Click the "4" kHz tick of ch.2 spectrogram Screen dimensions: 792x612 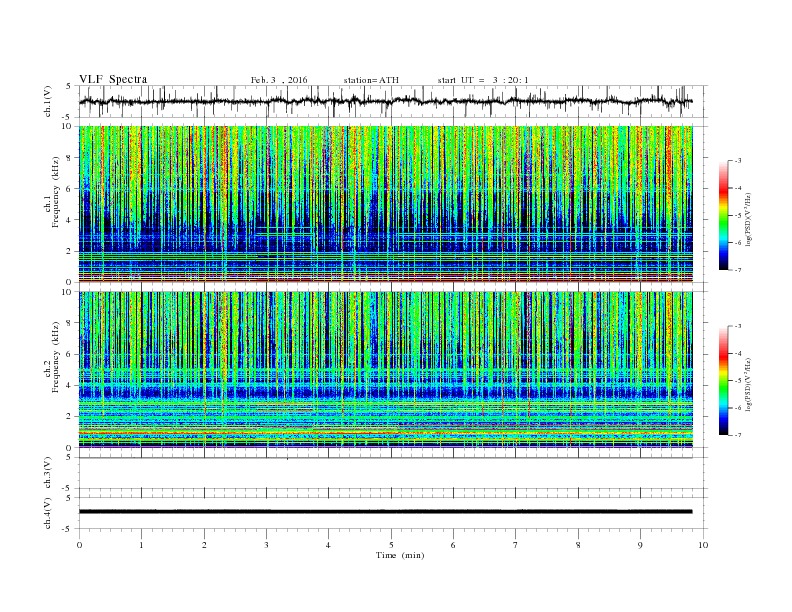click(69, 385)
